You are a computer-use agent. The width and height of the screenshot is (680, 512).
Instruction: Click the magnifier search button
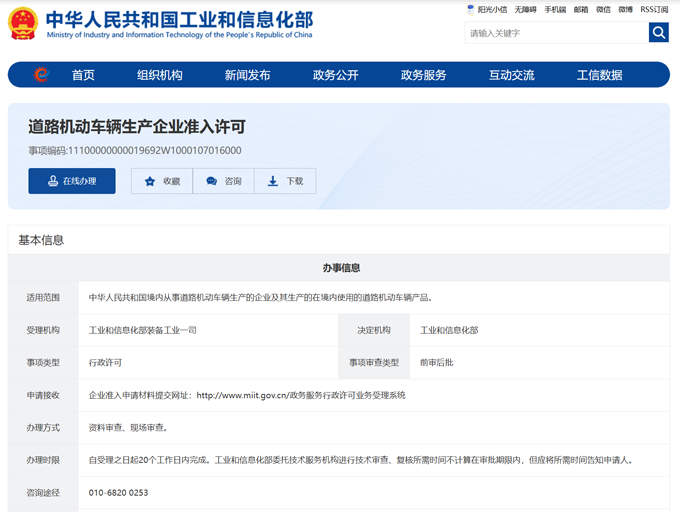(x=659, y=33)
